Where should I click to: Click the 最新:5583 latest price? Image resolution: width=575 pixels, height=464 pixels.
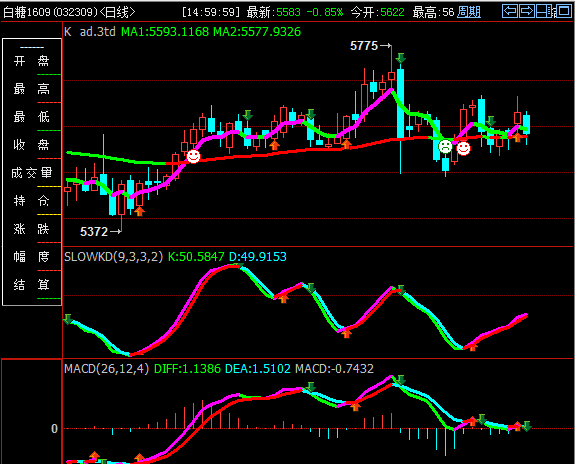click(274, 12)
